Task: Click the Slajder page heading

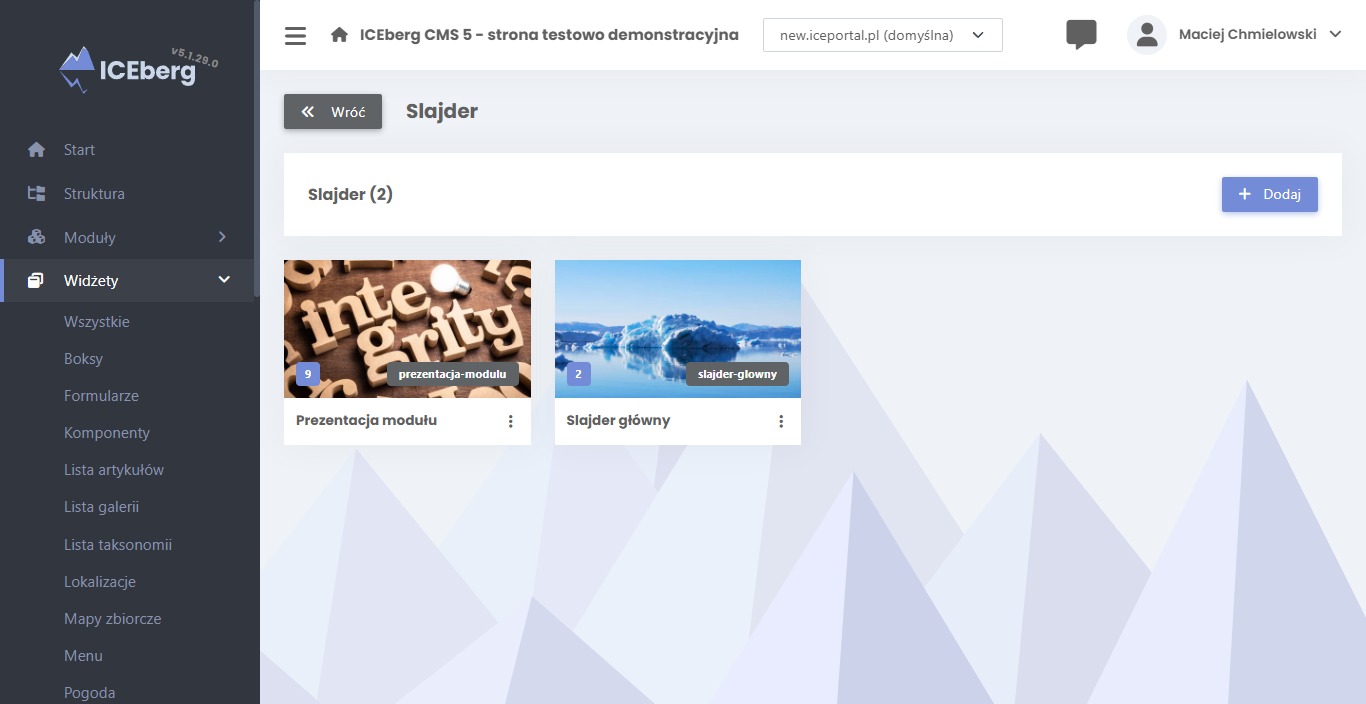Action: (442, 112)
